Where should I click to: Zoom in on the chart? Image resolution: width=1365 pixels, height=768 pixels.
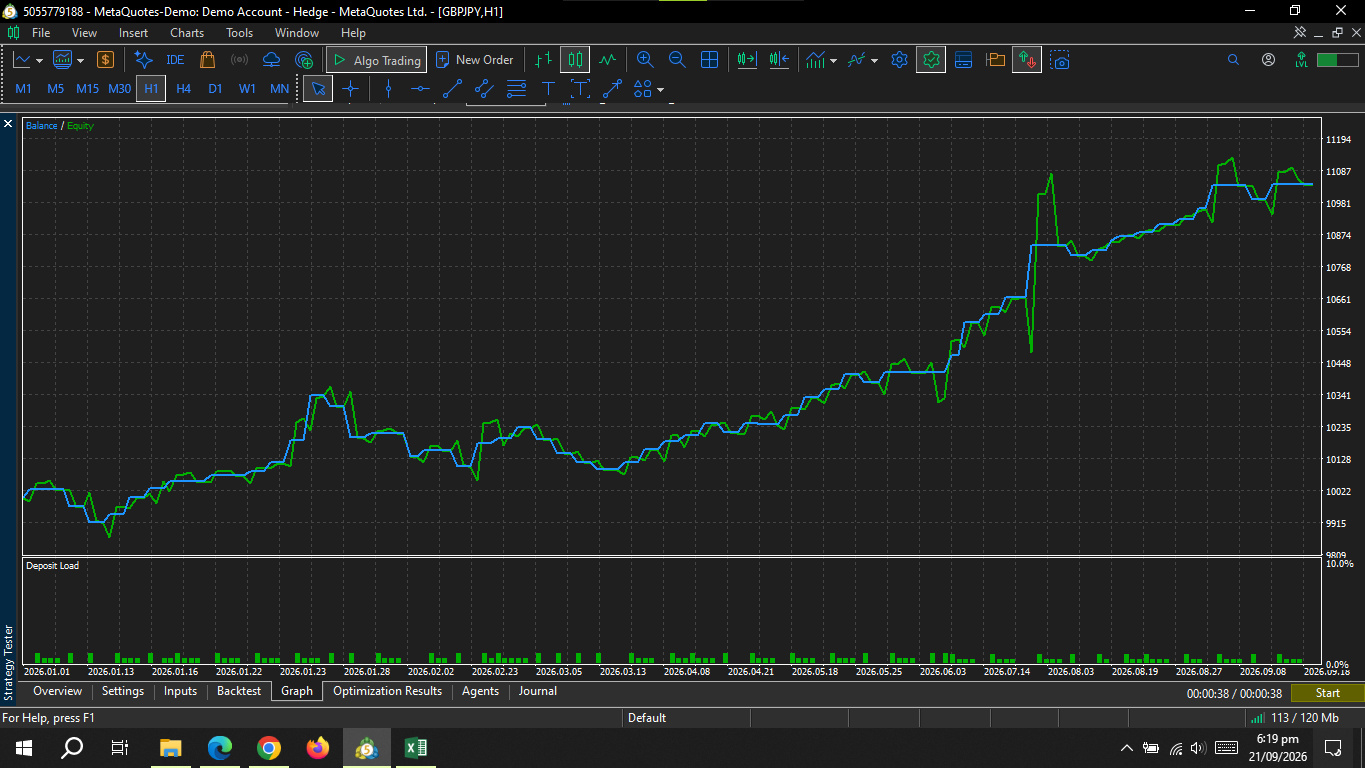click(x=645, y=60)
